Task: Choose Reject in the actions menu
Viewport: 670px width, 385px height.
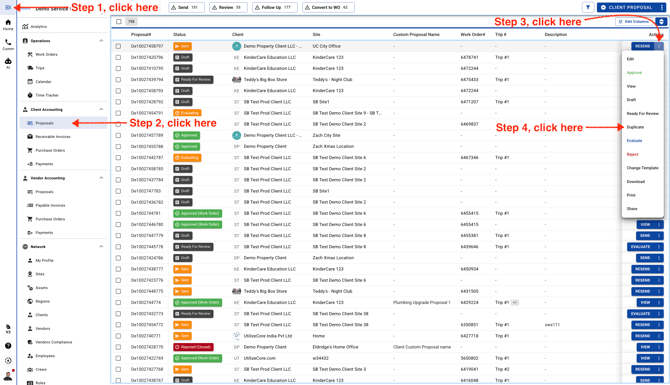Action: pyautogui.click(x=632, y=154)
